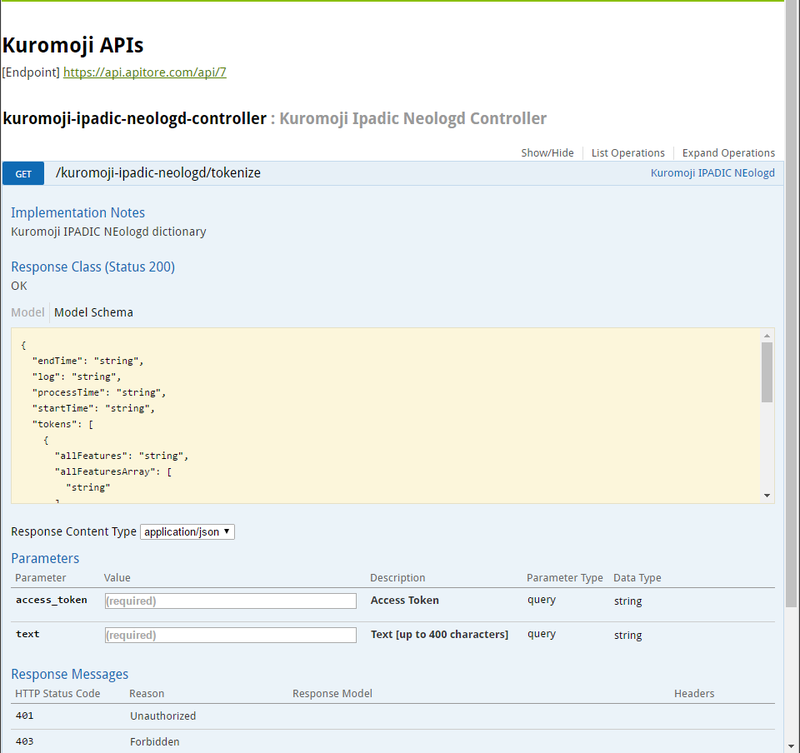Focus the text parameter value field
The image size is (800, 753).
coord(231,635)
